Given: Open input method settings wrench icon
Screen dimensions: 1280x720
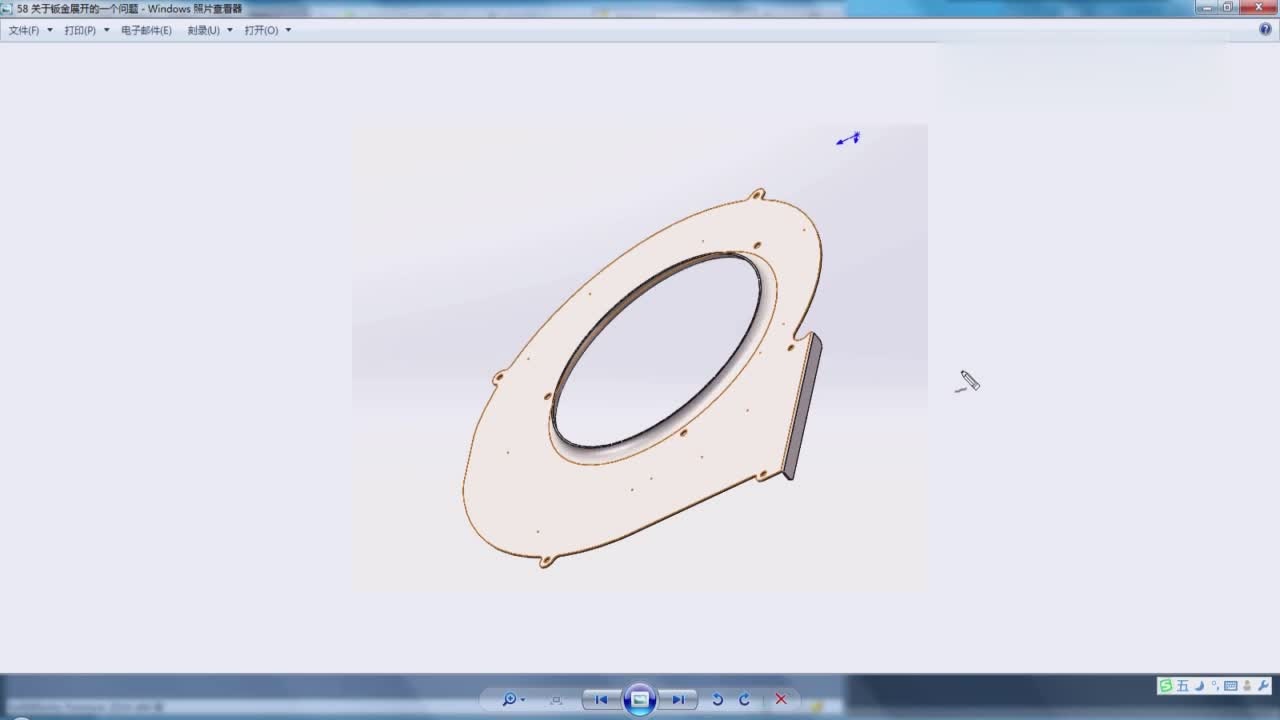Looking at the screenshot, I should click(1263, 686).
